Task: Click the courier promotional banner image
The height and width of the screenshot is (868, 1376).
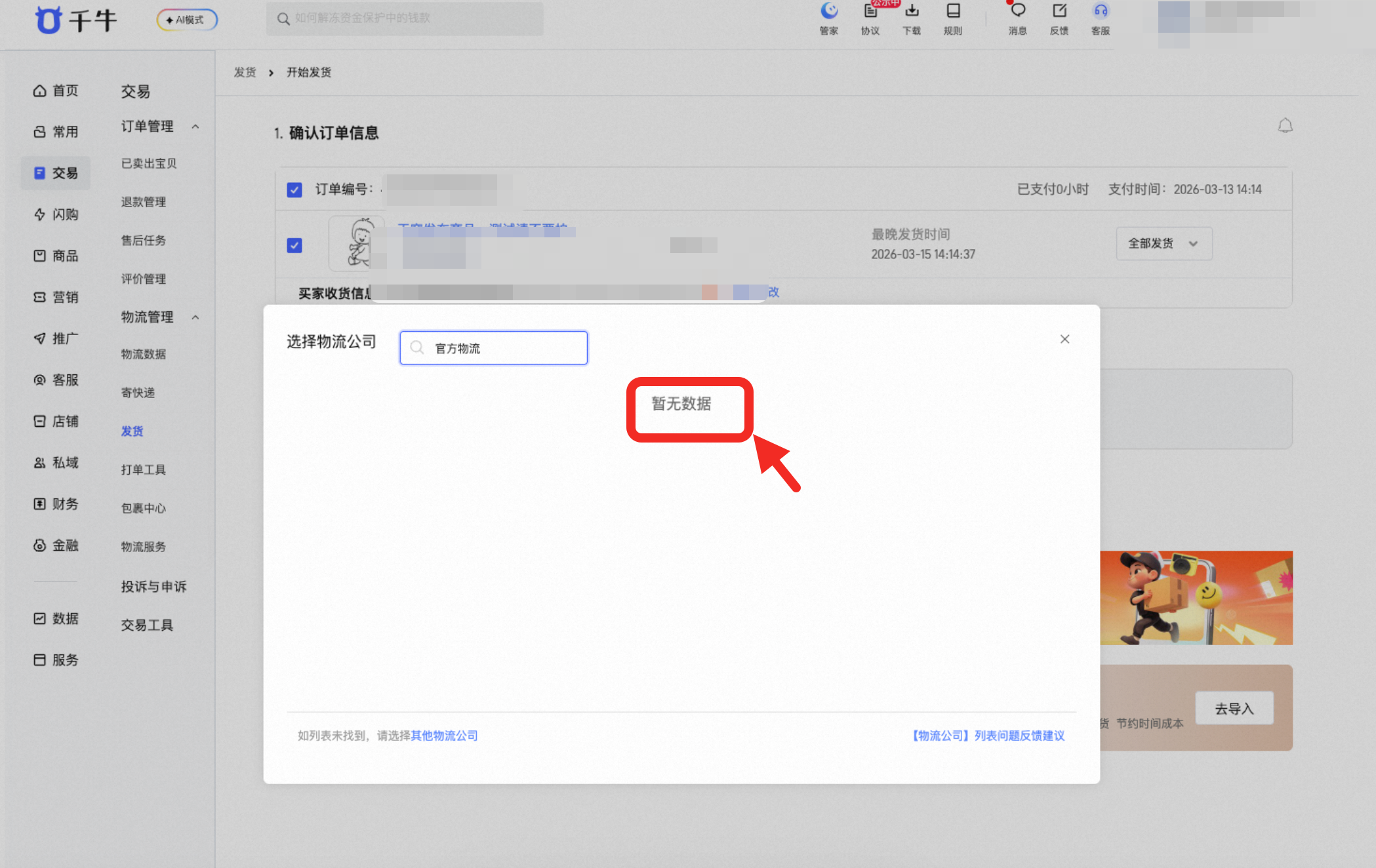Action: point(1196,597)
